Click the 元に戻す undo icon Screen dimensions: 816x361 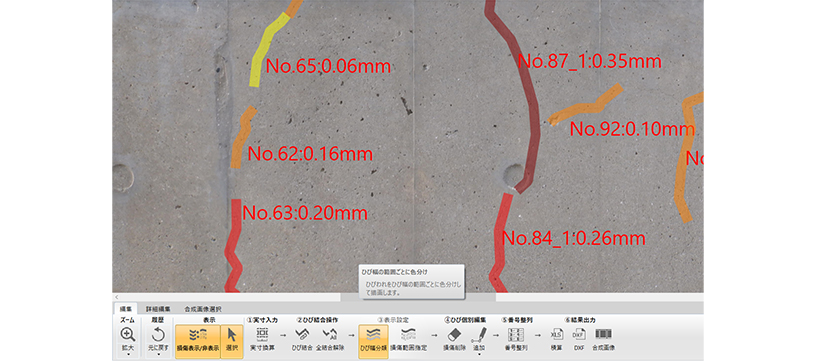158,334
